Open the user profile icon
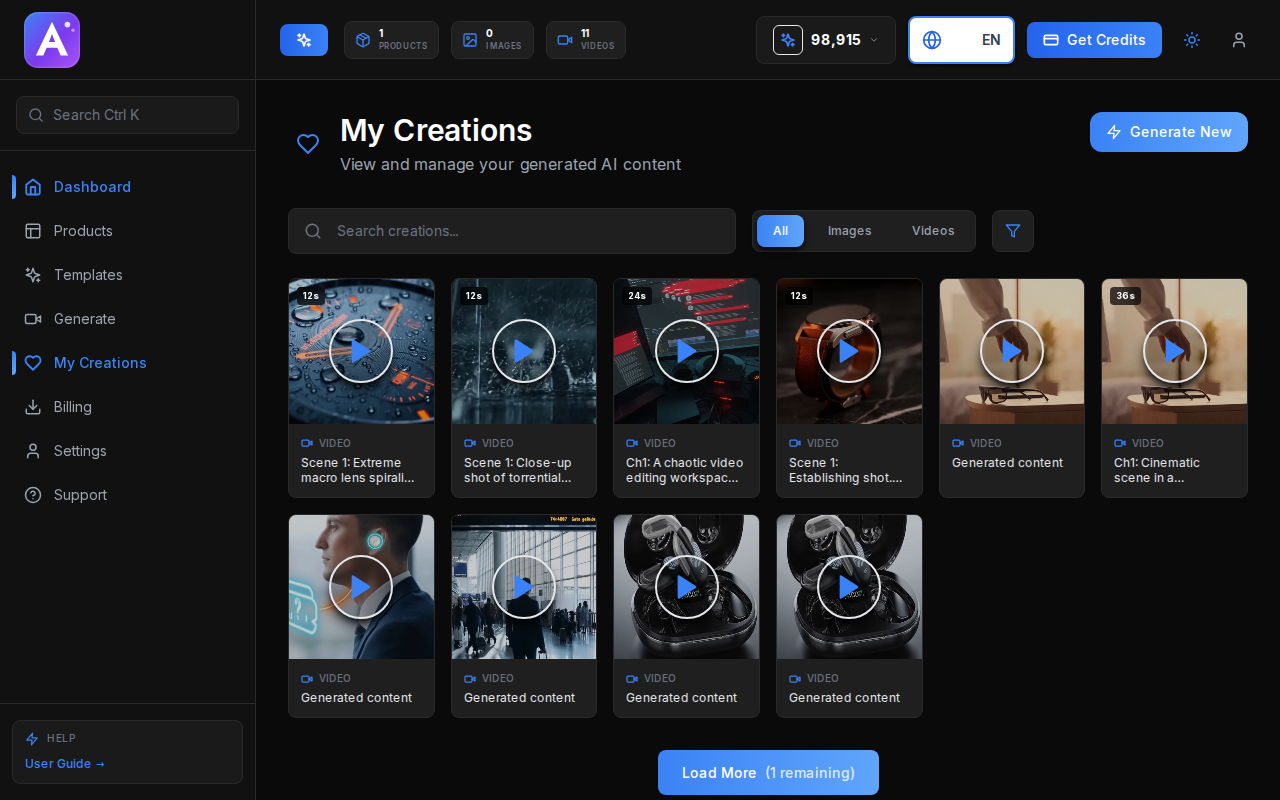This screenshot has width=1280, height=800. (1239, 40)
